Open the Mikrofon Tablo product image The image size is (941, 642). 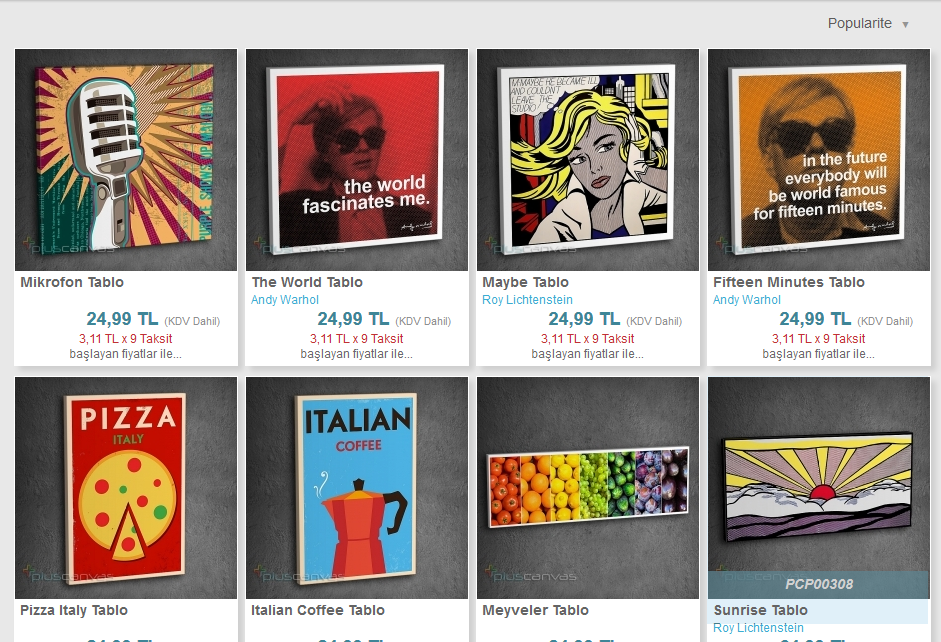126,160
